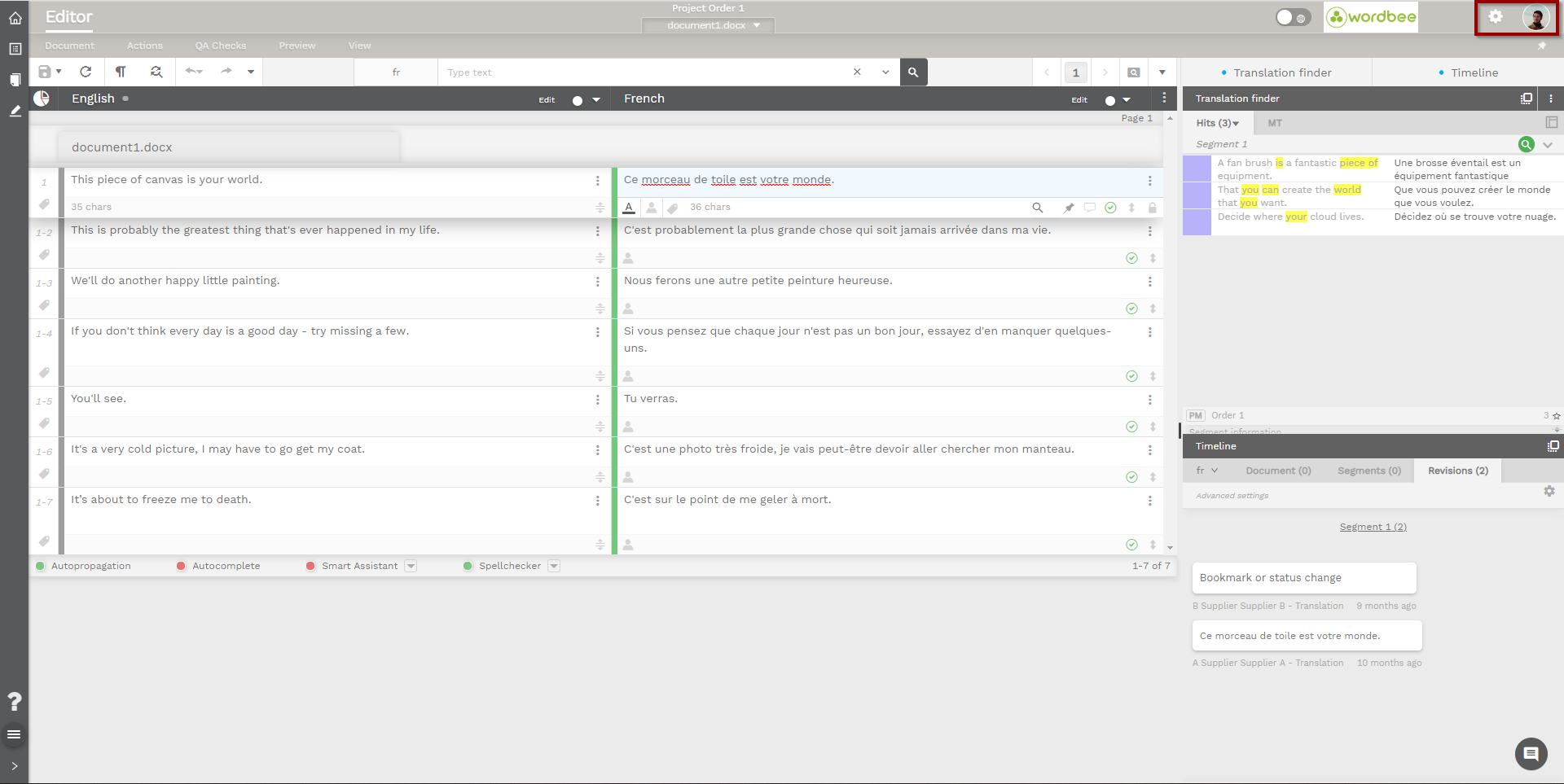Click the purple swatch beside first hit
Image resolution: width=1564 pixels, height=784 pixels.
(x=1196, y=169)
